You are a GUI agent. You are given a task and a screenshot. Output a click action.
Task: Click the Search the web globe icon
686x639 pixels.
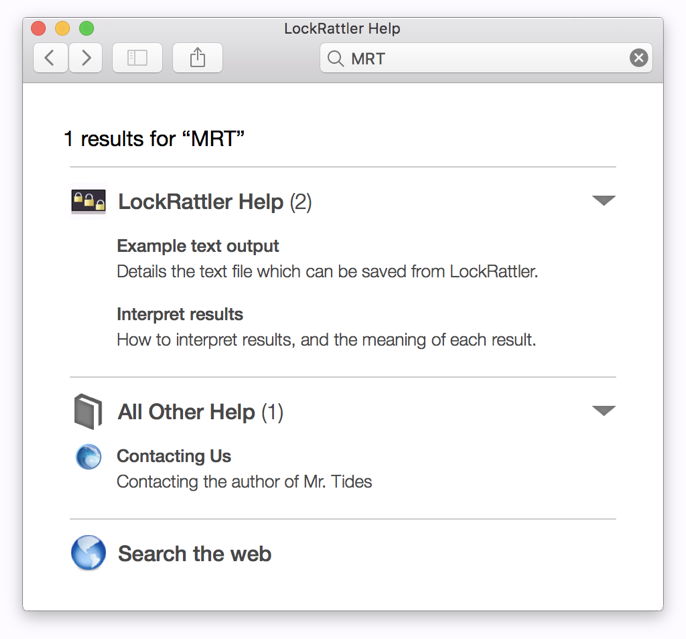[88, 553]
